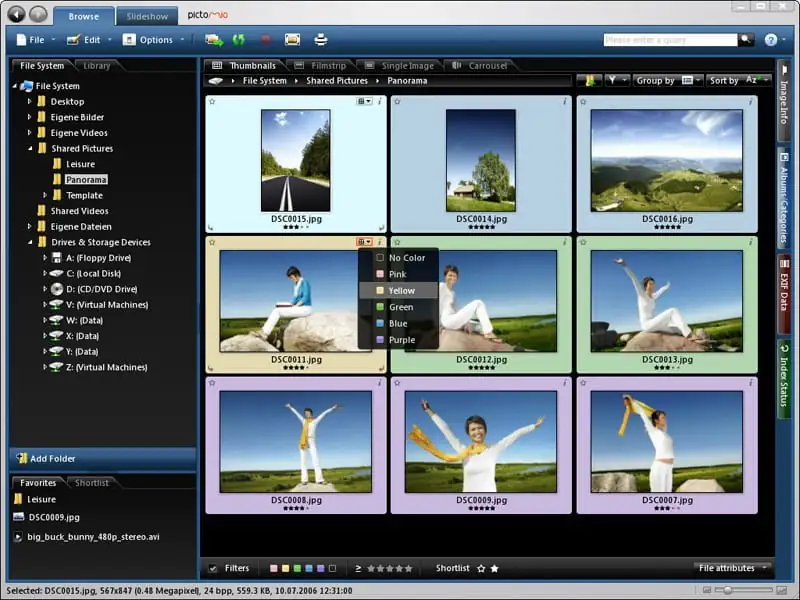Click the star icon on DSC0015.jpg thumbnail
The image size is (800, 600).
click(212, 101)
